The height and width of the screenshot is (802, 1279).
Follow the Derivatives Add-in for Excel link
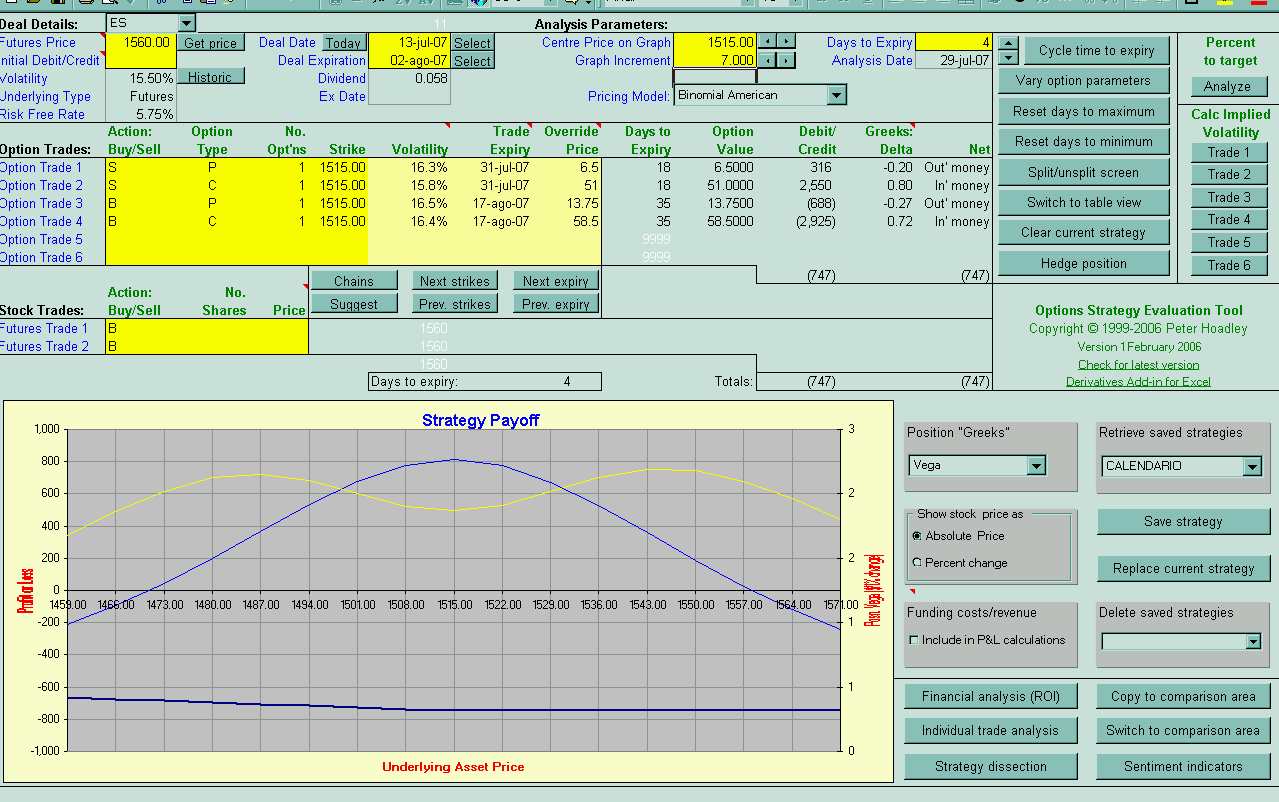[x=1138, y=382]
